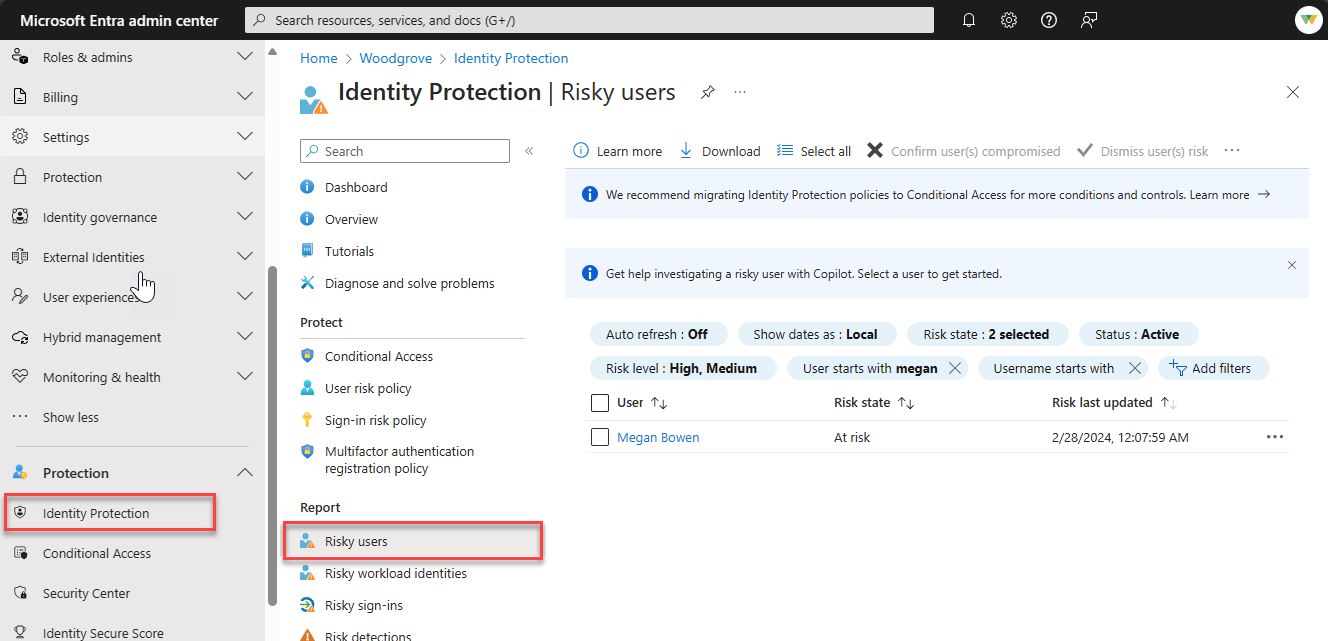Click the Identity Protection breadcrumb
Viewport: 1328px width, 641px height.
click(511, 58)
